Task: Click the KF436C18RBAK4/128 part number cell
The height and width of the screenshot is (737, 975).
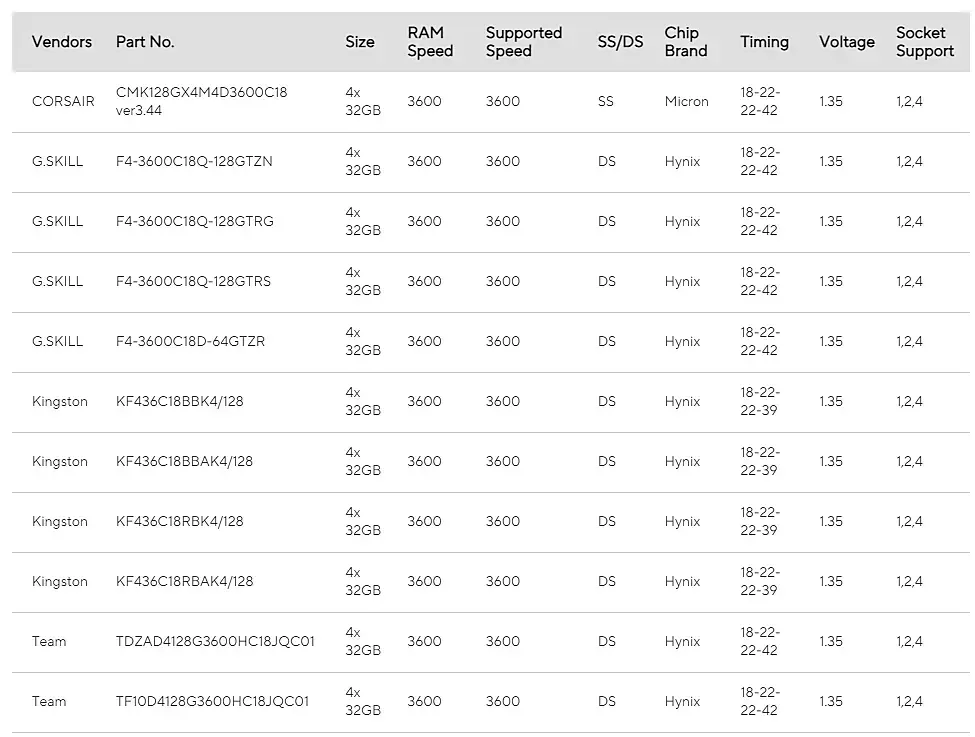Action: coord(185,581)
